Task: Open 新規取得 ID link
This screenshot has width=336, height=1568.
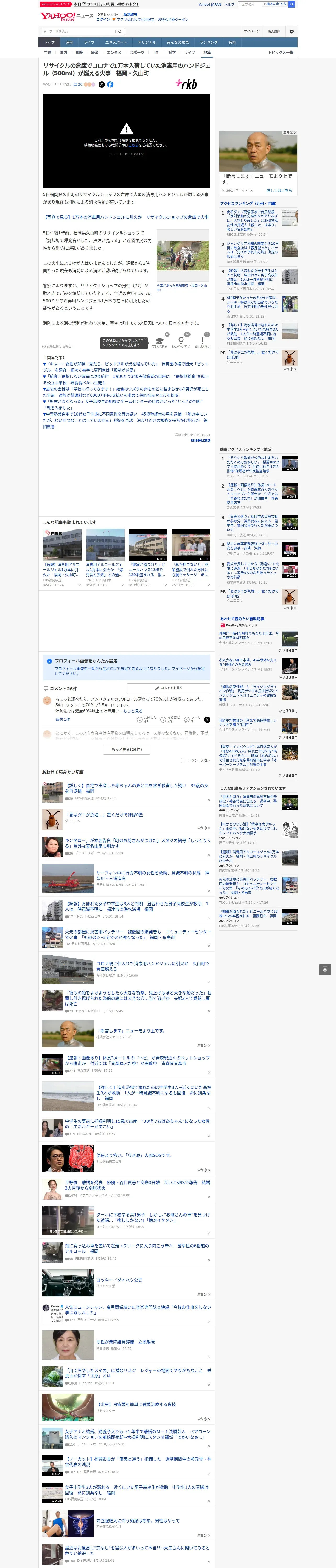Action: click(131, 14)
